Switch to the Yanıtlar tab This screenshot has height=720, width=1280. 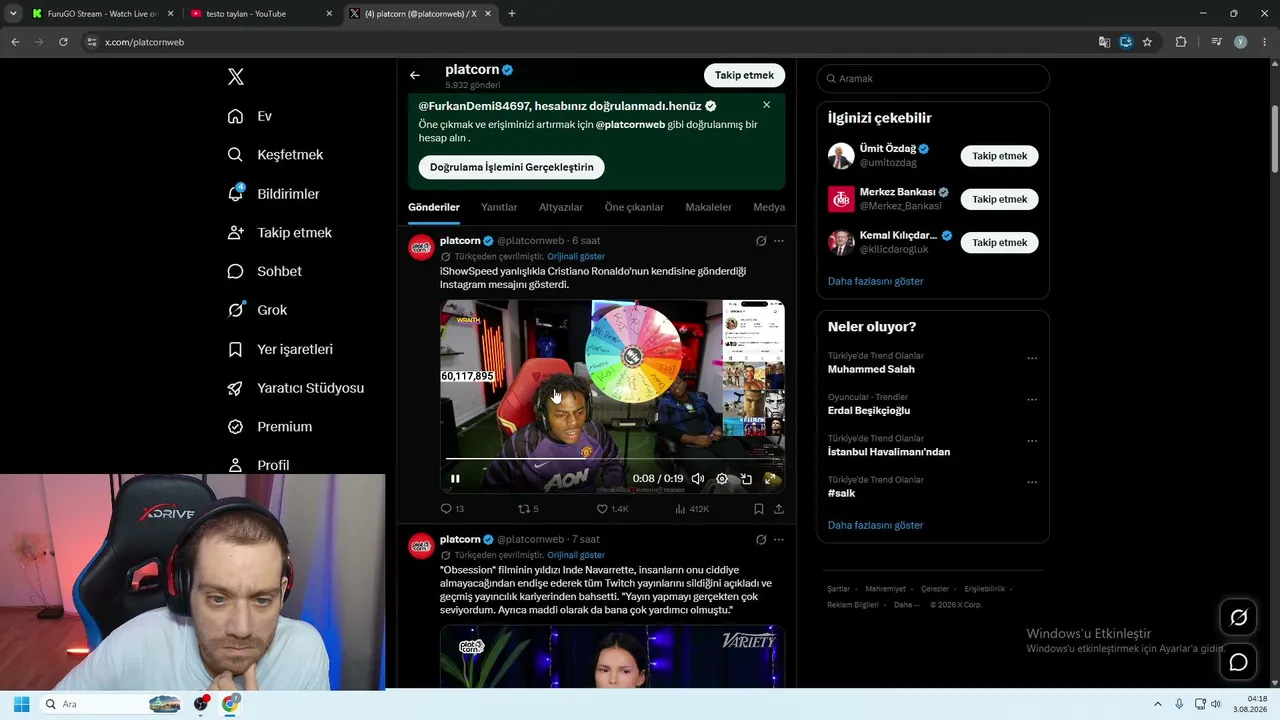[x=499, y=207]
